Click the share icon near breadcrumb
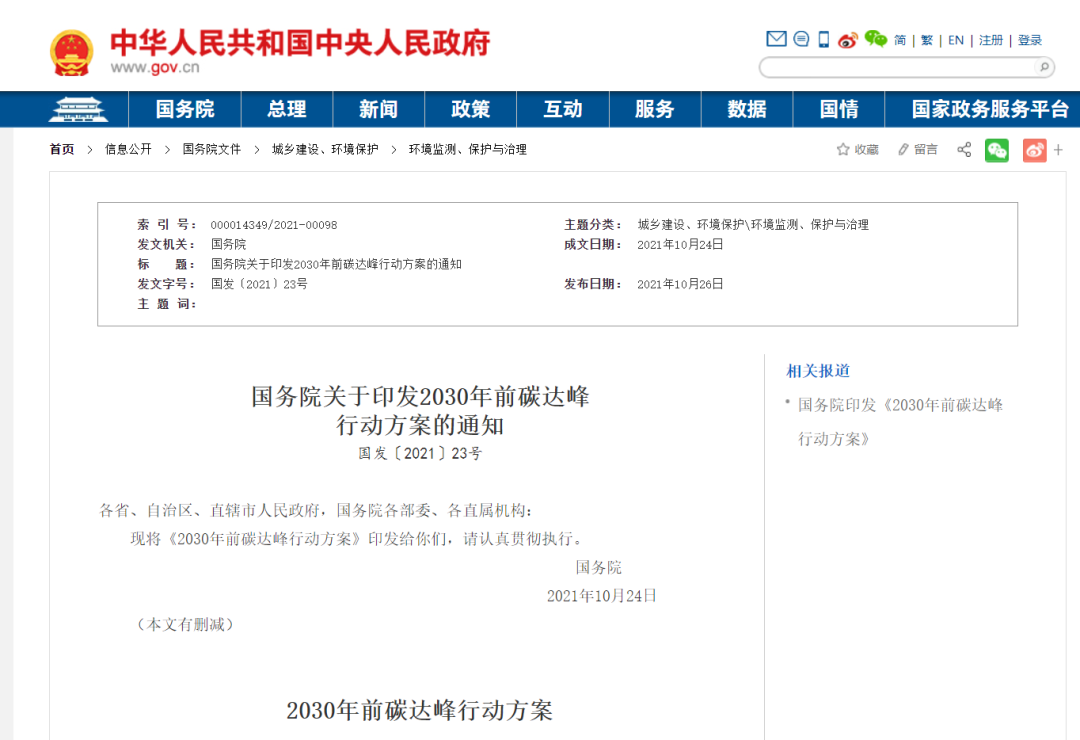 coord(964,150)
